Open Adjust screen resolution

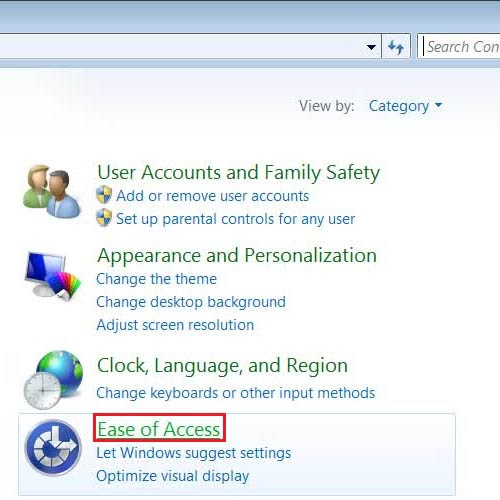pos(175,325)
